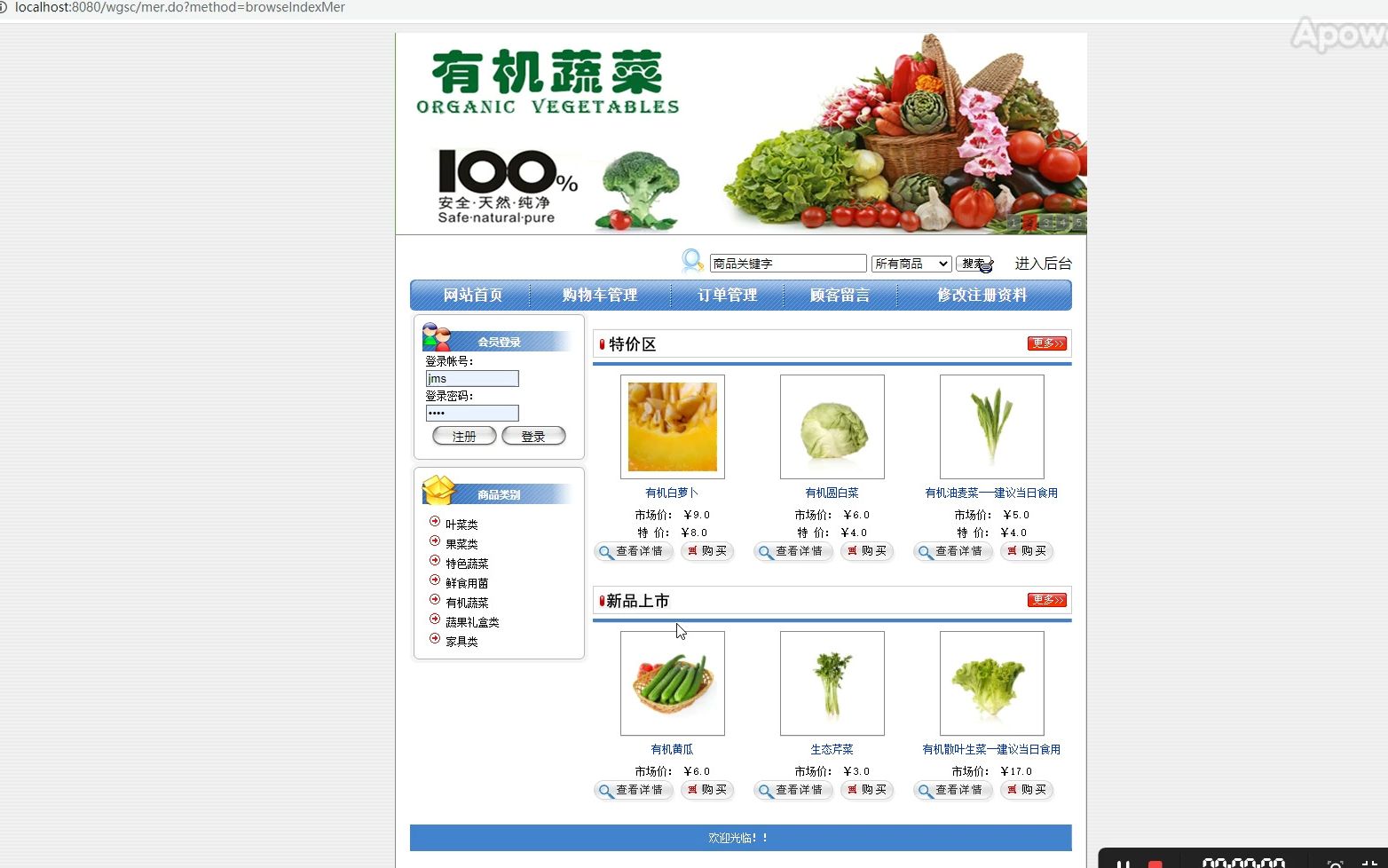Focus the 商品关键字 search field
The width and height of the screenshot is (1388, 868).
(x=788, y=264)
